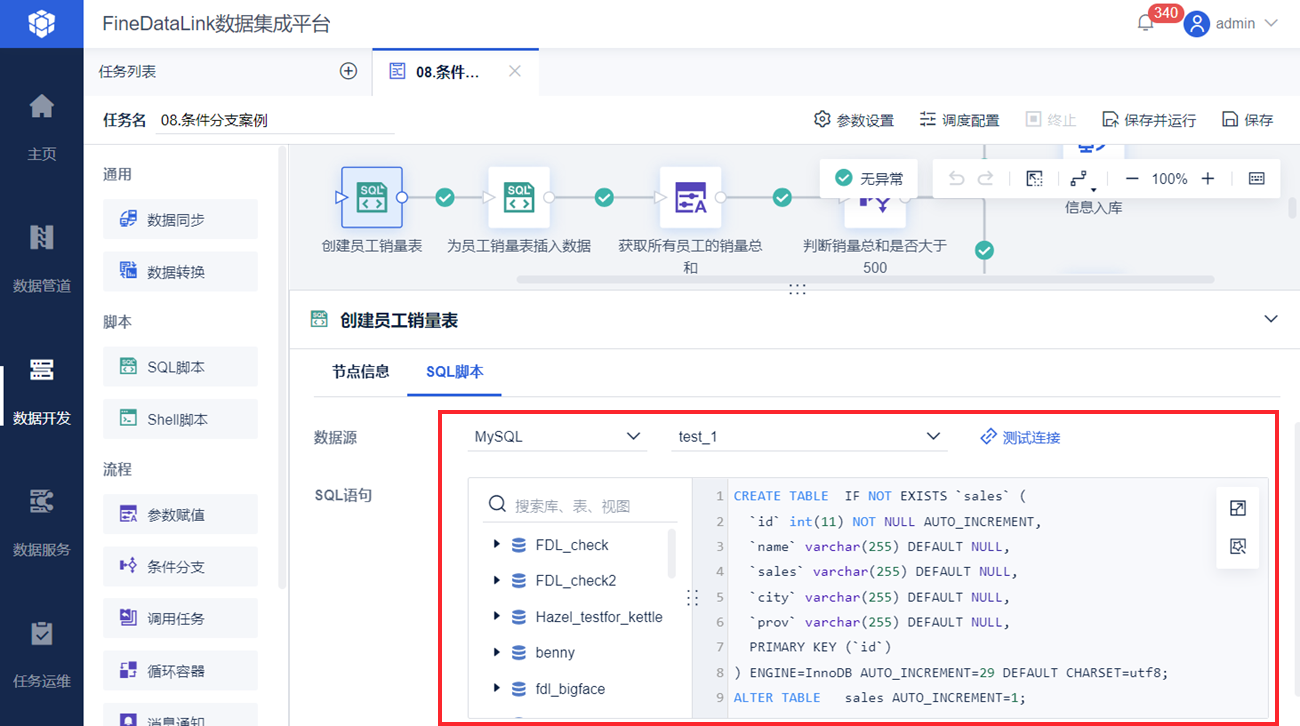Expand the Hazel_testfor_kettle database node
This screenshot has width=1300, height=726.
(497, 617)
